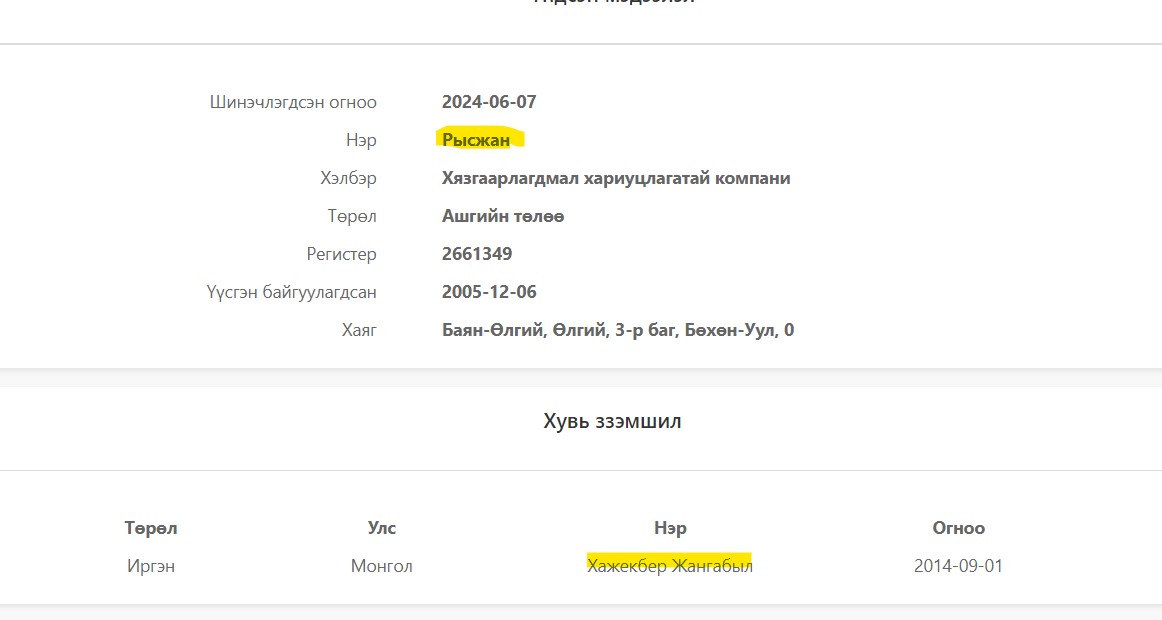Select the Иргэн cell in the table
The image size is (1162, 620).
point(151,566)
